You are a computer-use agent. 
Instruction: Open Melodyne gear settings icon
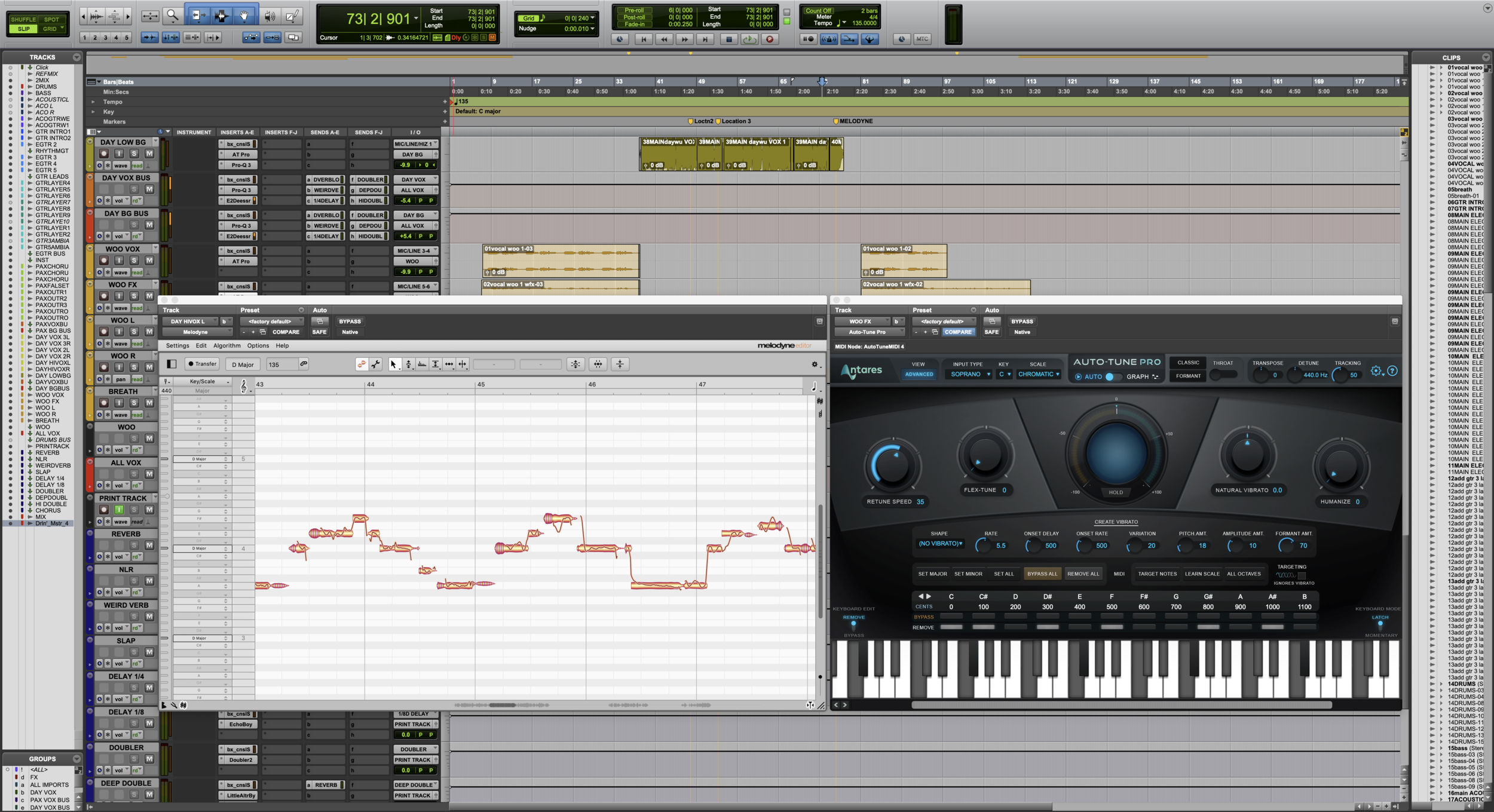tap(815, 364)
